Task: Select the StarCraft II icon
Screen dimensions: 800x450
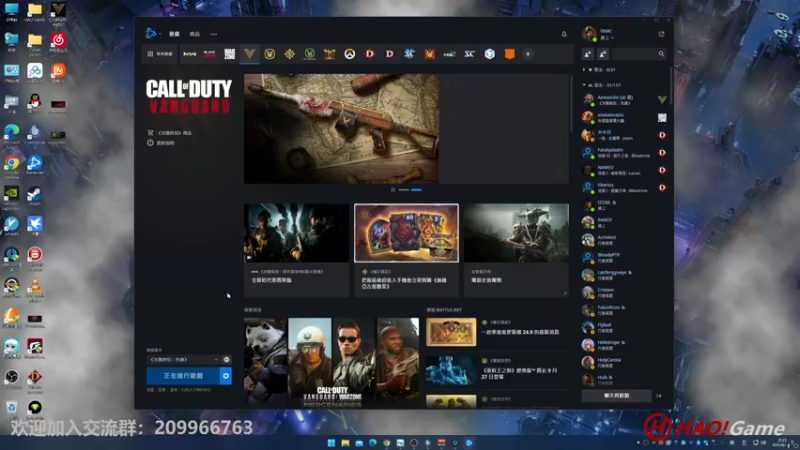Action: tap(409, 54)
